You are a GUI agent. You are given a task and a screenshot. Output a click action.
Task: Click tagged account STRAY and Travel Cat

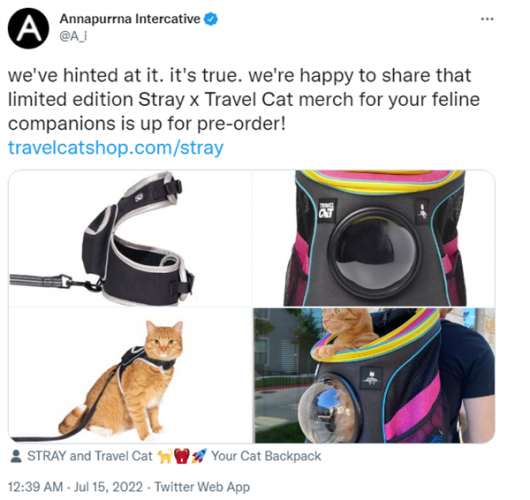click(90, 456)
